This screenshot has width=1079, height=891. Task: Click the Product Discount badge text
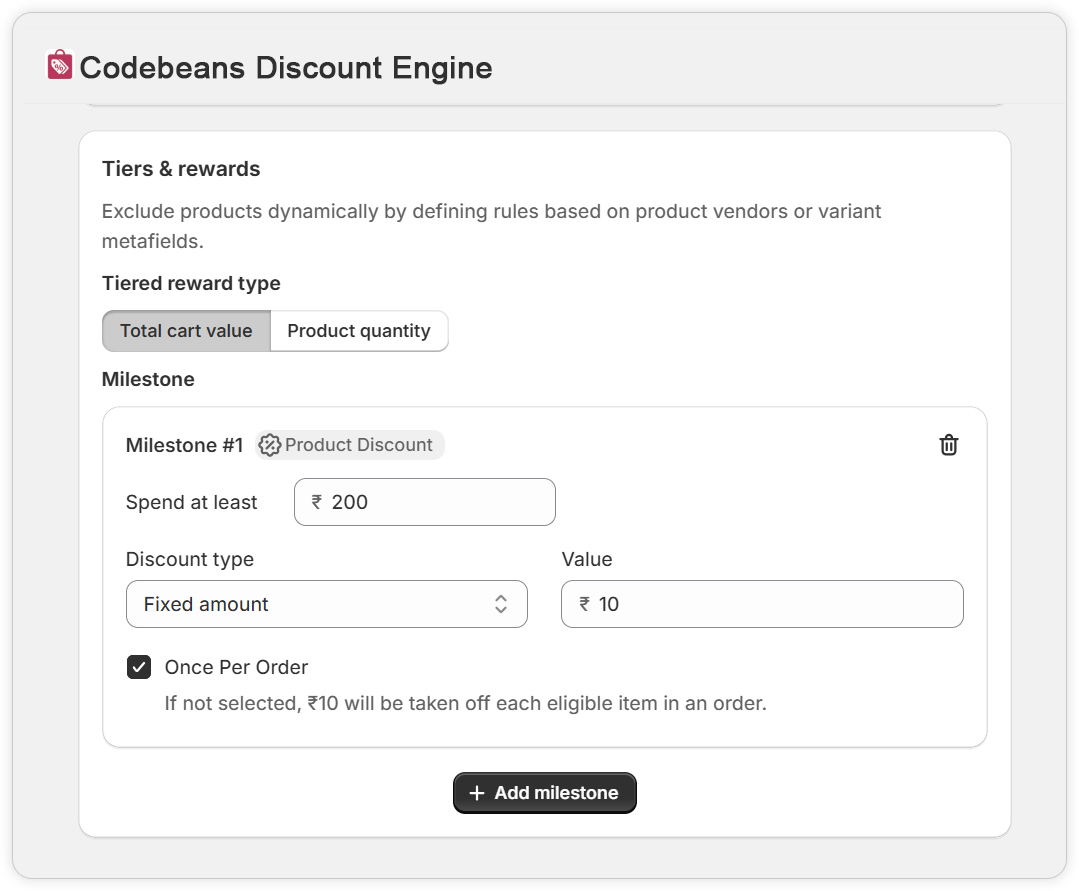(x=359, y=445)
